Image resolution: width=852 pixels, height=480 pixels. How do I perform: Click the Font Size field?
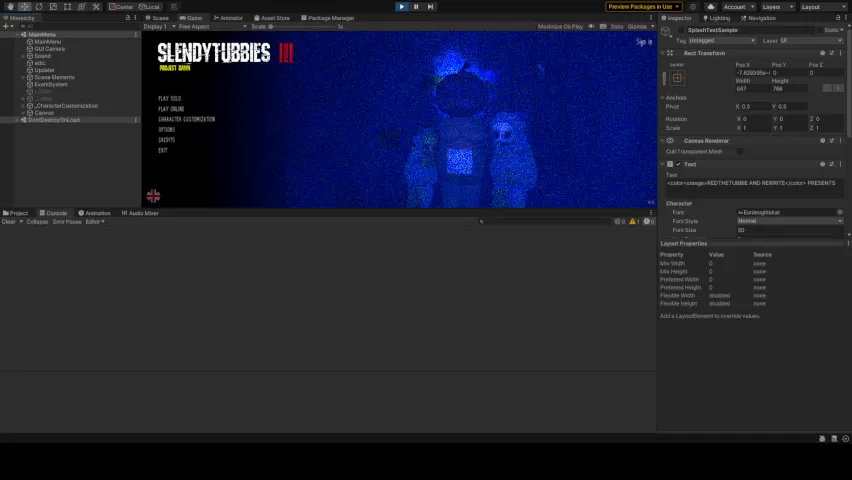point(790,230)
